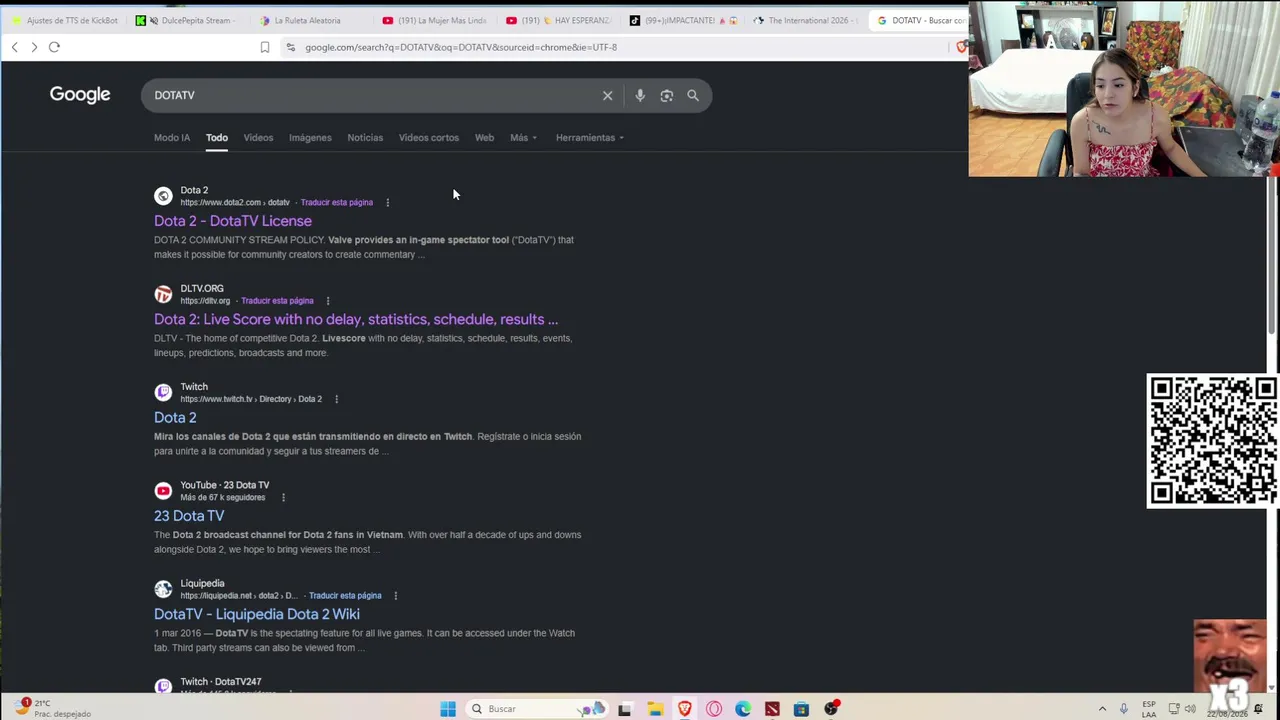1280x720 pixels.
Task: Click the page vertical scrollbar
Action: (1274, 256)
